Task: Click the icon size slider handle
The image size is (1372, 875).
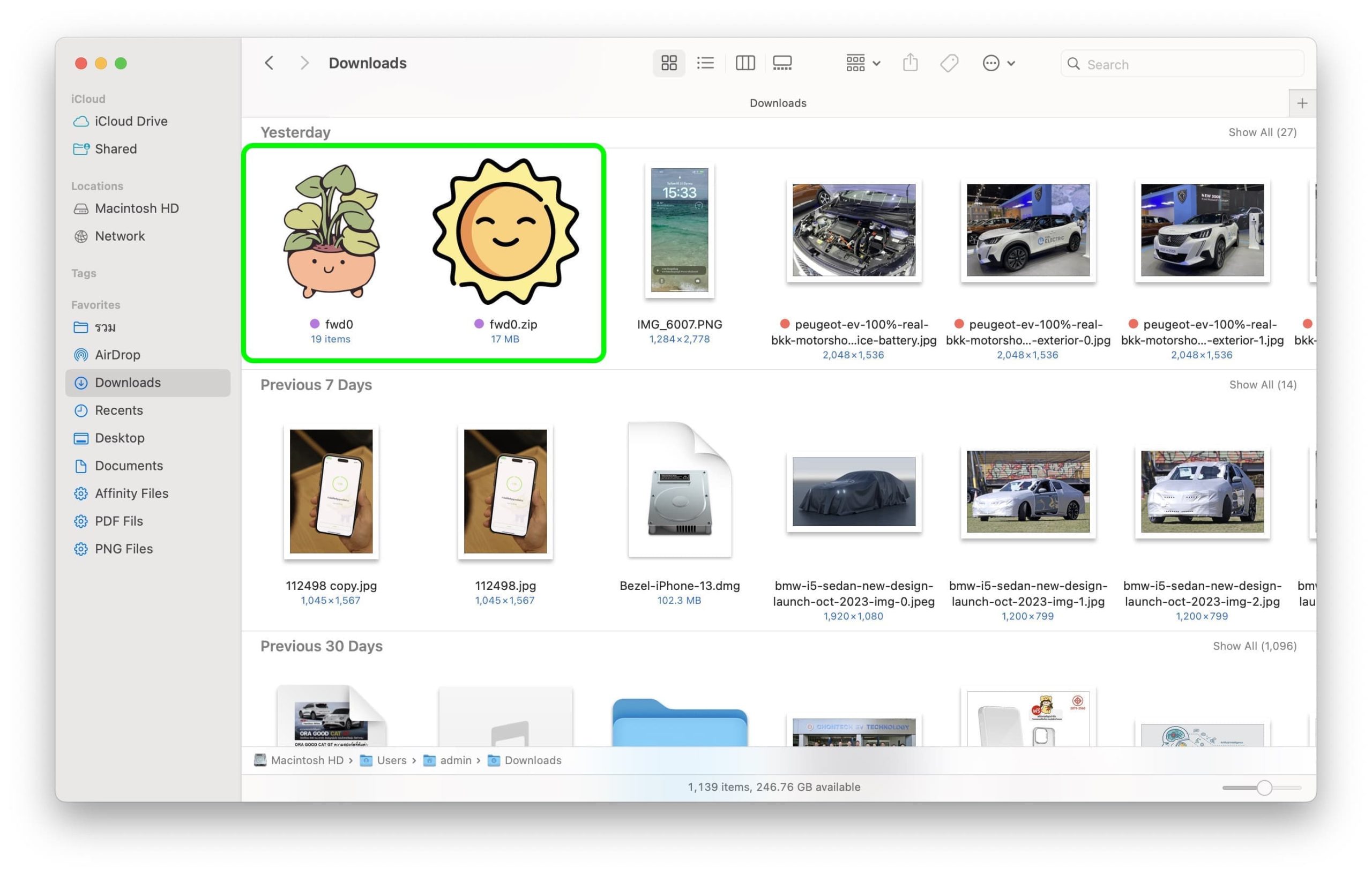Action: (x=1264, y=787)
